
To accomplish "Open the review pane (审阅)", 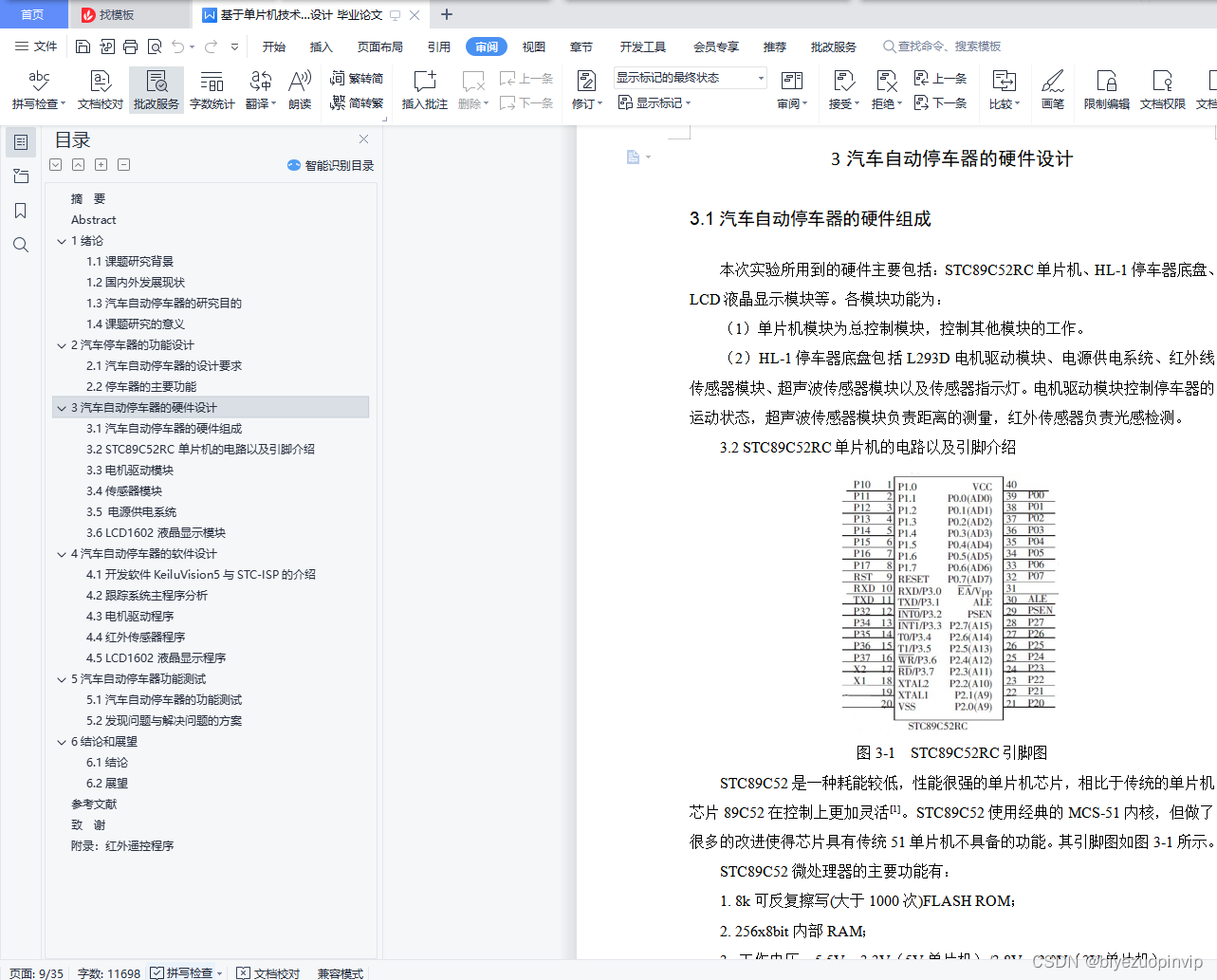I will [x=792, y=90].
